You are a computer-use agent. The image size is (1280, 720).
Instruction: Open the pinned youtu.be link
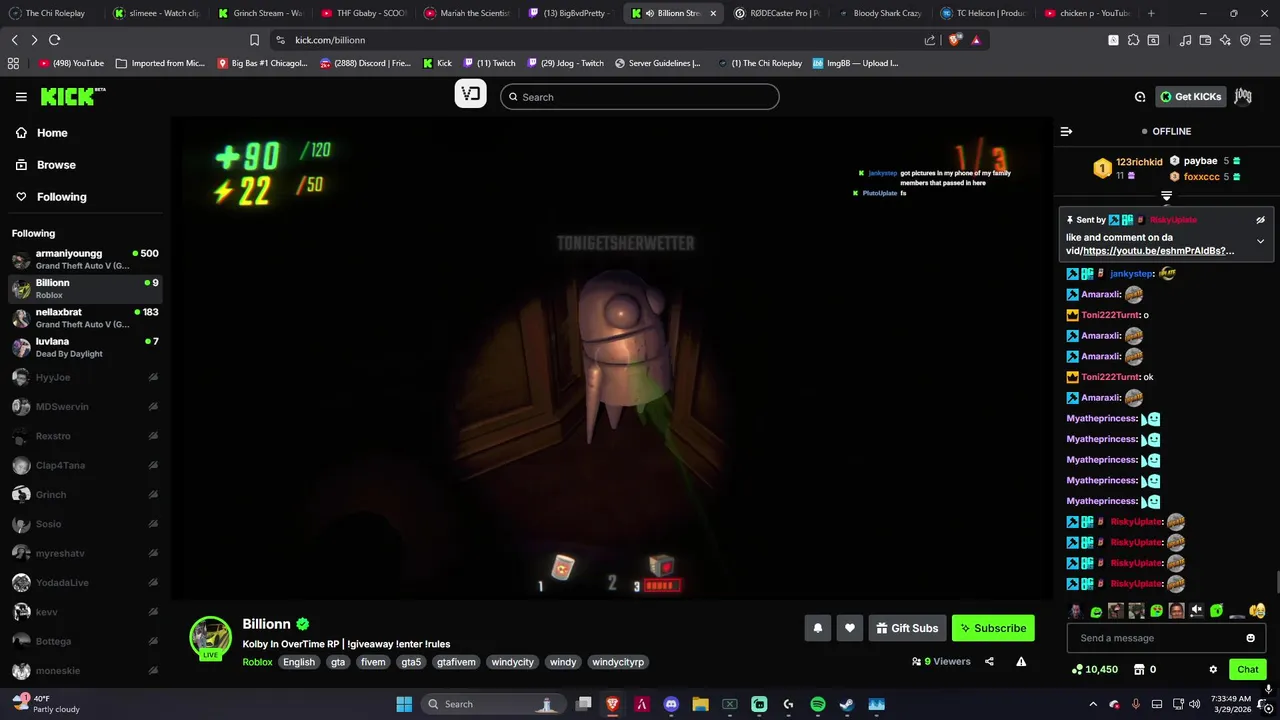click(x=1158, y=251)
